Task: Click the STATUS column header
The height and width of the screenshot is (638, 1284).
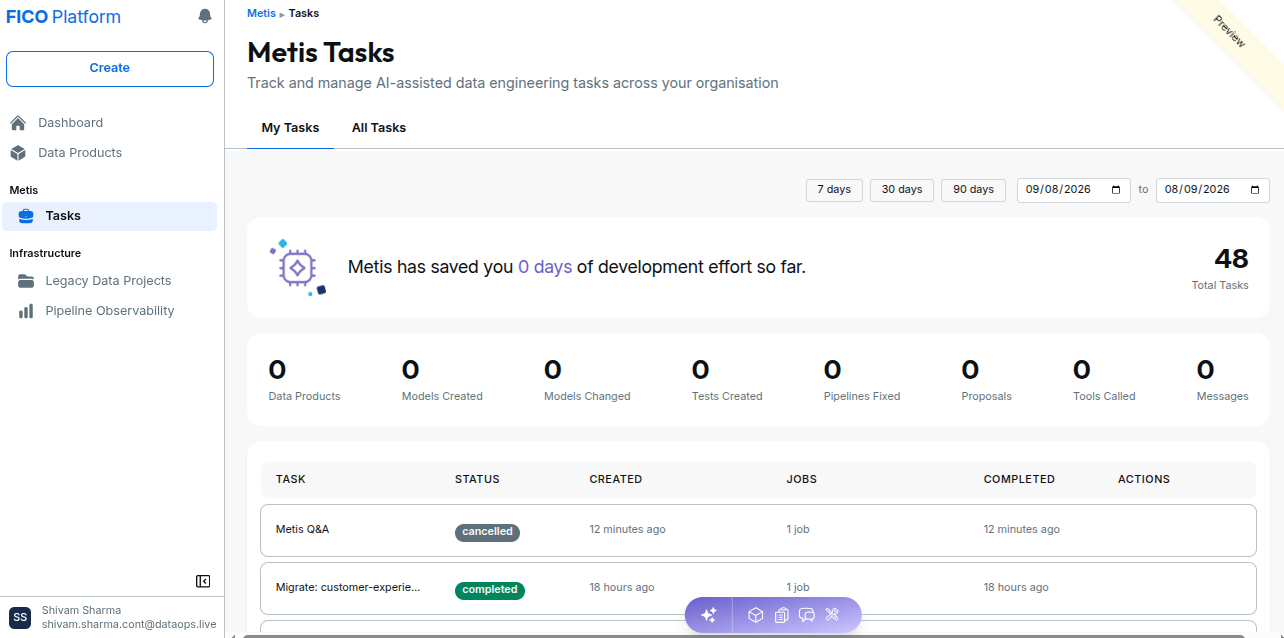Action: 477,479
